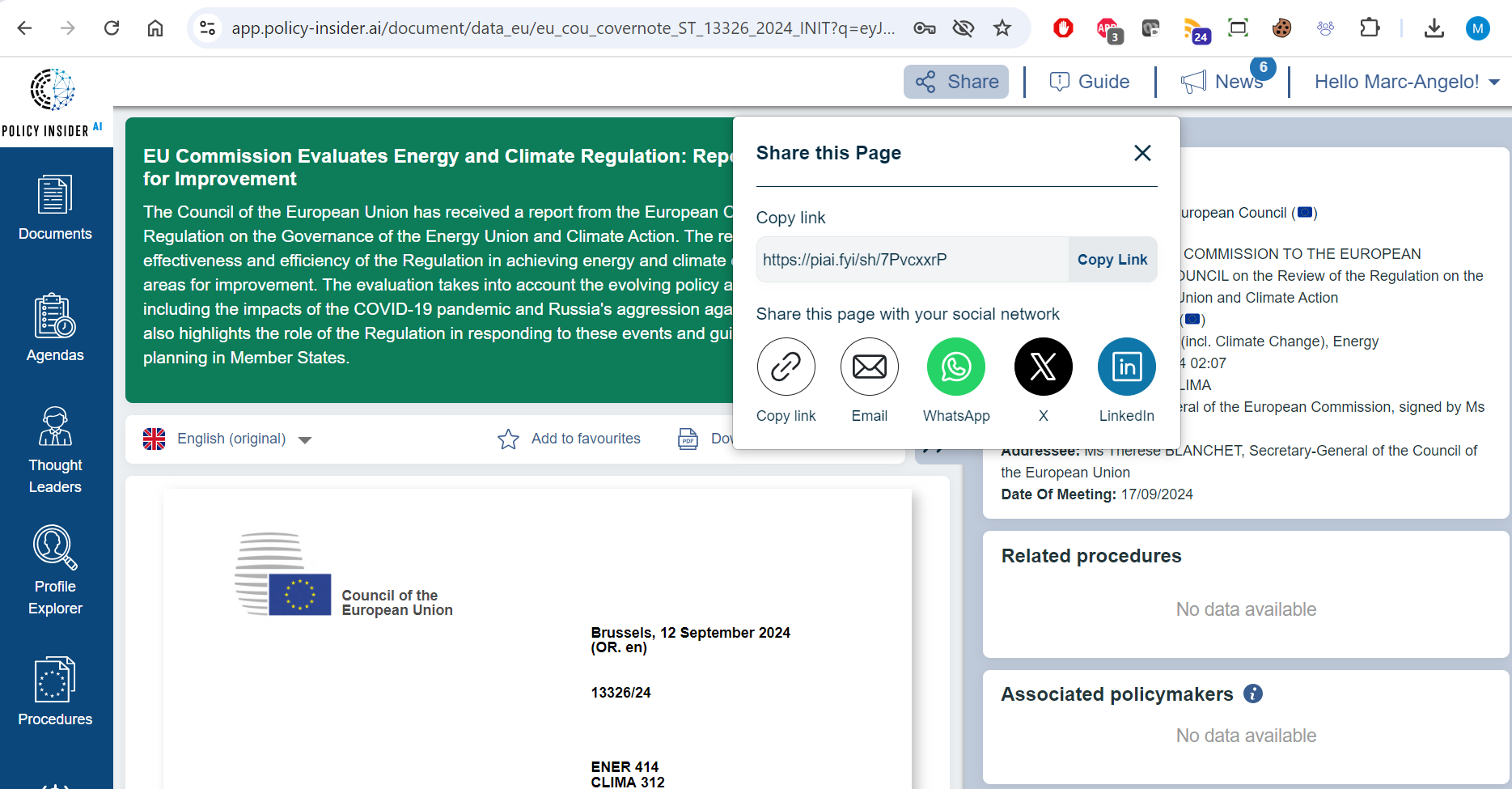This screenshot has width=1512, height=789.
Task: Click the Share button in header
Action: (x=956, y=82)
